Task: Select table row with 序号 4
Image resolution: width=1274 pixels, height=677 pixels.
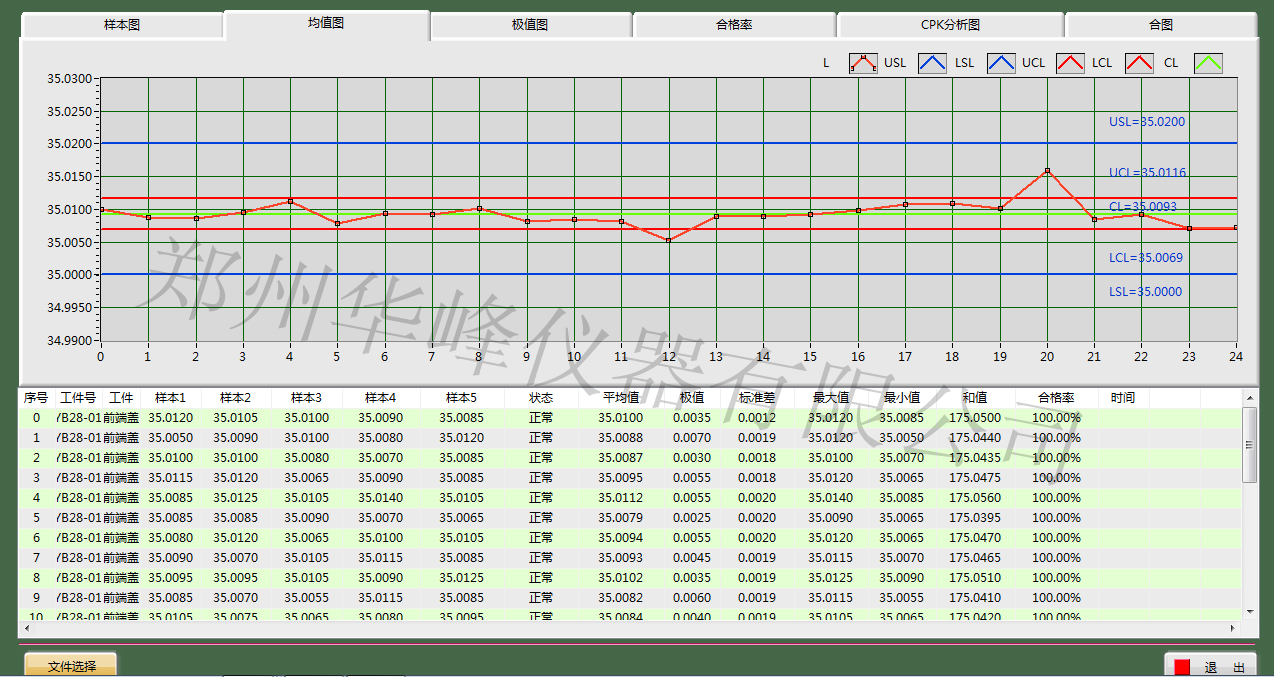Action: 400,498
